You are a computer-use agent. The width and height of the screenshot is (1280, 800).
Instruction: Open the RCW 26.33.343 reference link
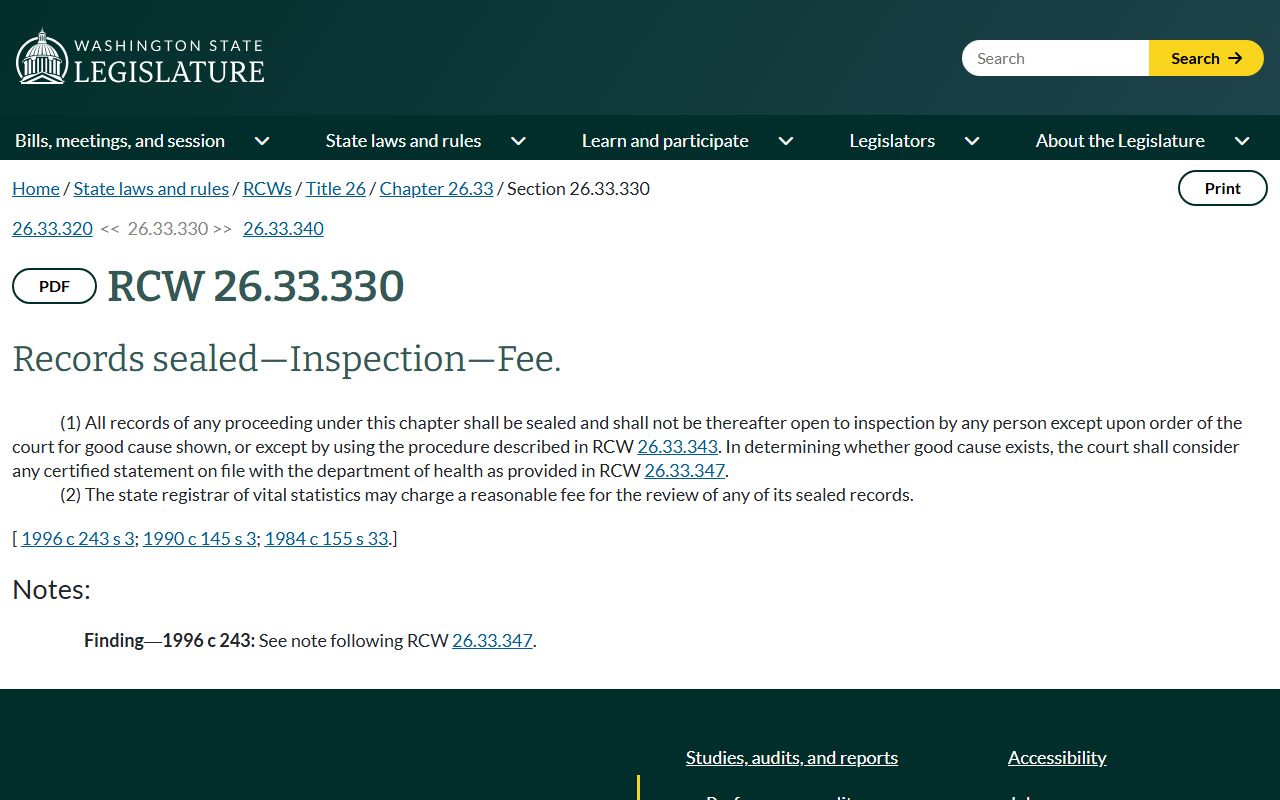coord(677,446)
